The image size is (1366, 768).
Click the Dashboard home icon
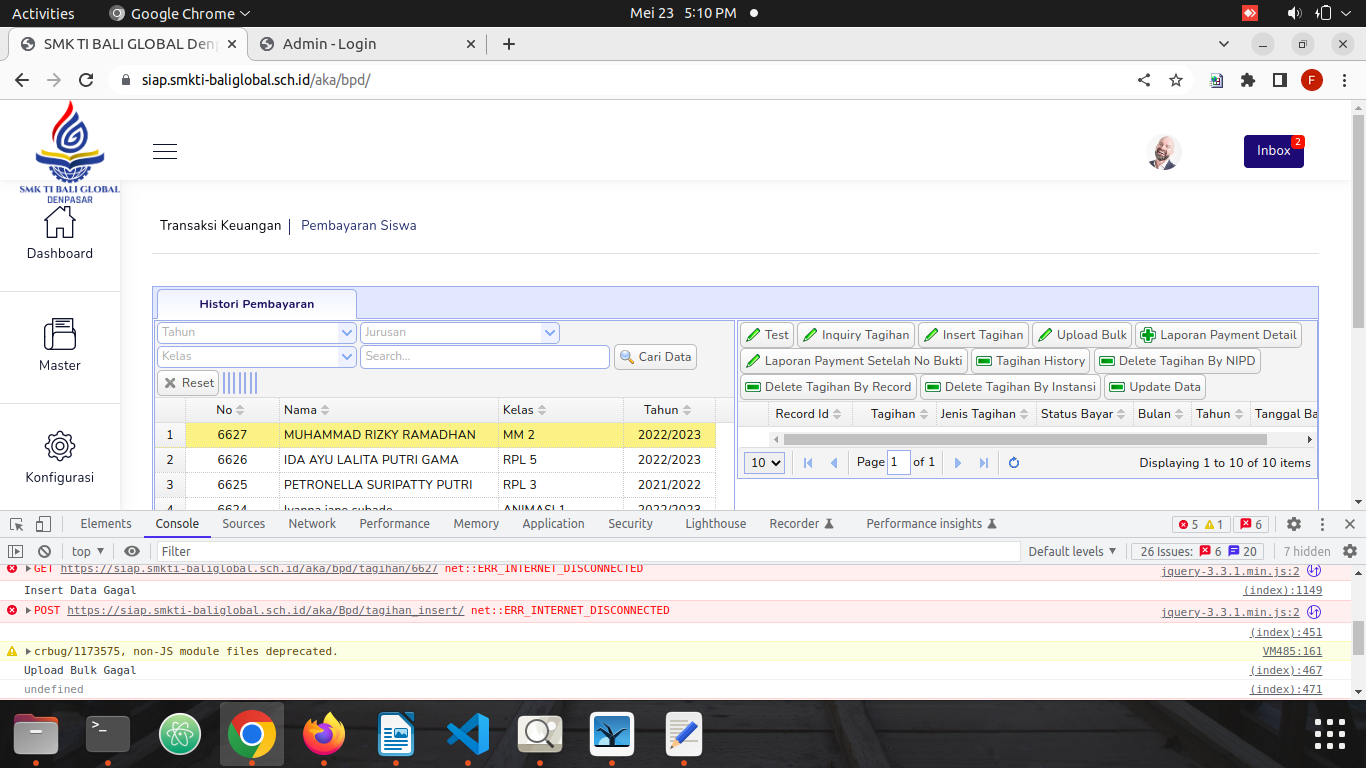click(x=60, y=222)
